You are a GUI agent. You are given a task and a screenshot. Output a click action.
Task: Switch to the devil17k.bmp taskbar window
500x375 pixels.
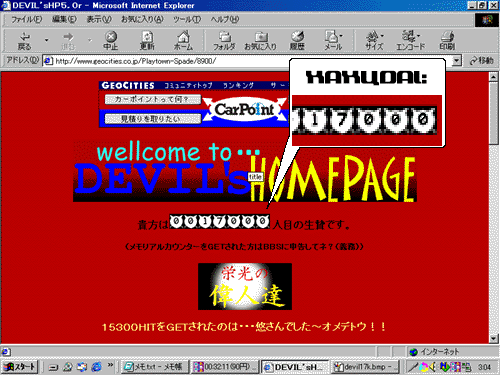click(365, 367)
